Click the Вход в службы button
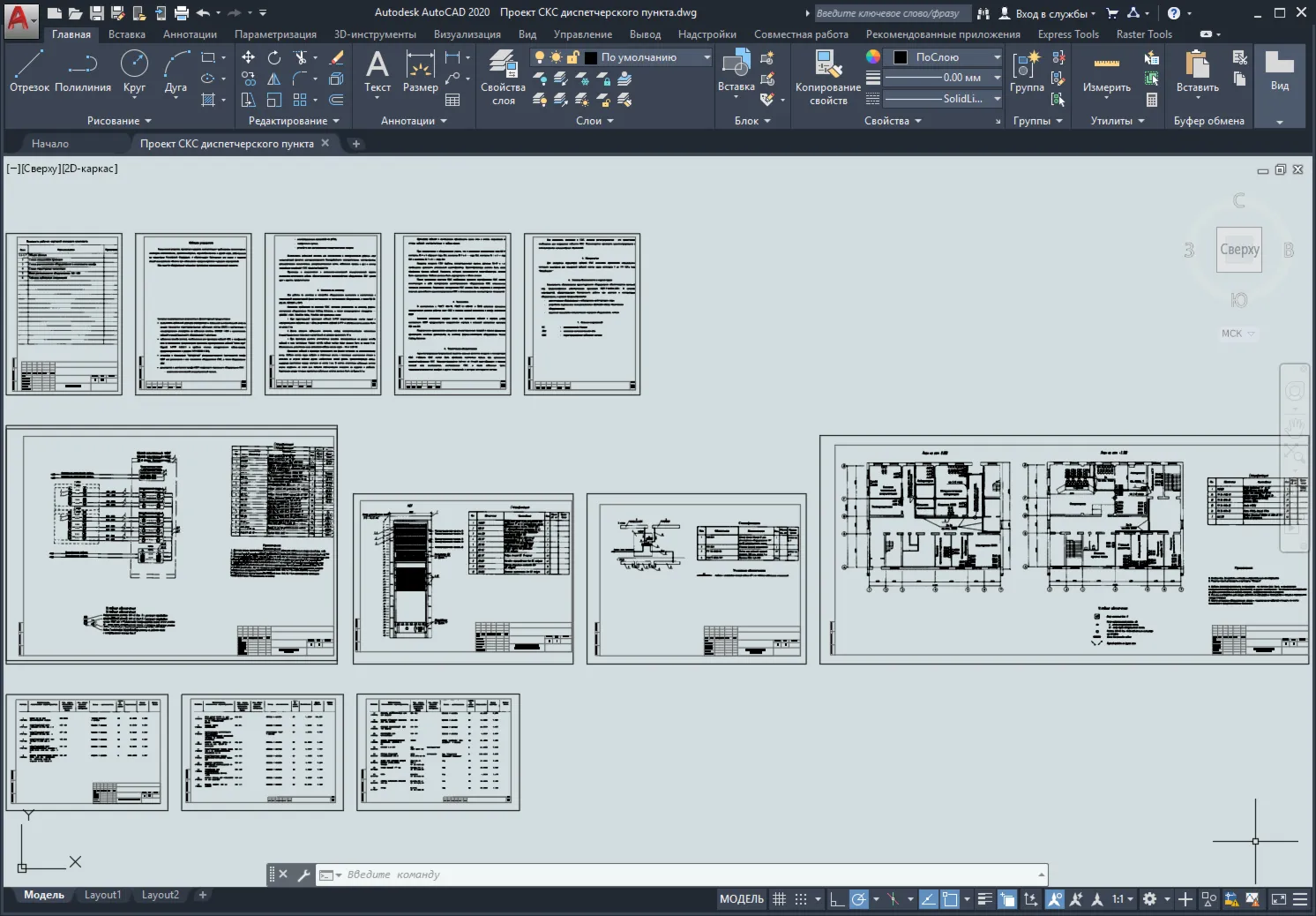 pos(1048,13)
